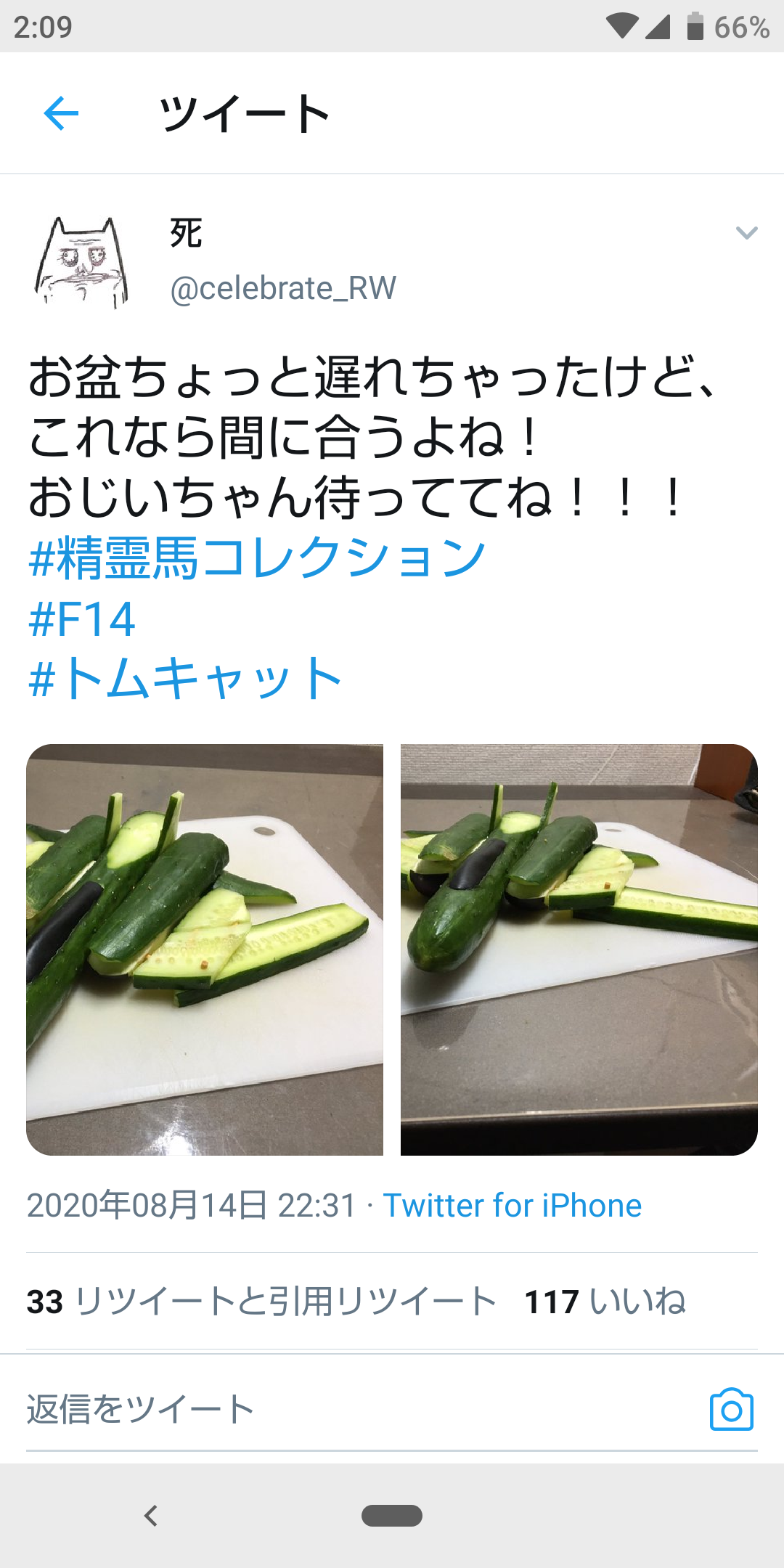This screenshot has height=1568, width=784.
Task: Tap the Wi-Fi signal icon in the status bar
Action: (x=621, y=27)
